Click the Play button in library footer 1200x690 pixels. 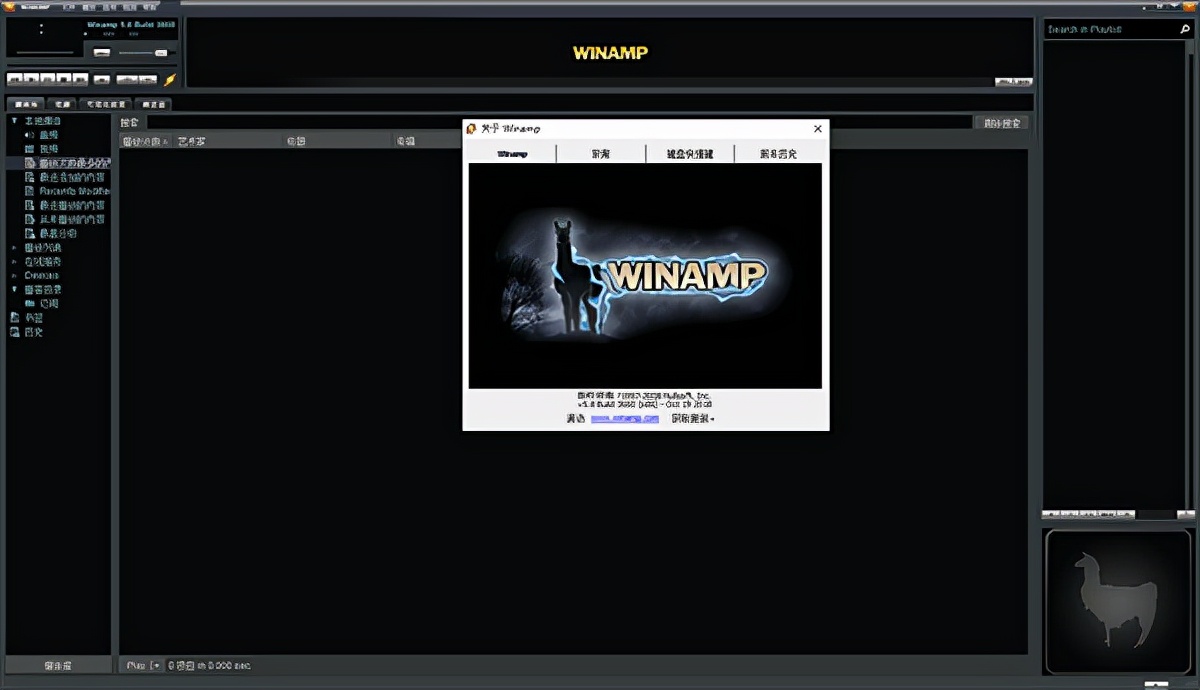pyautogui.click(x=136, y=665)
